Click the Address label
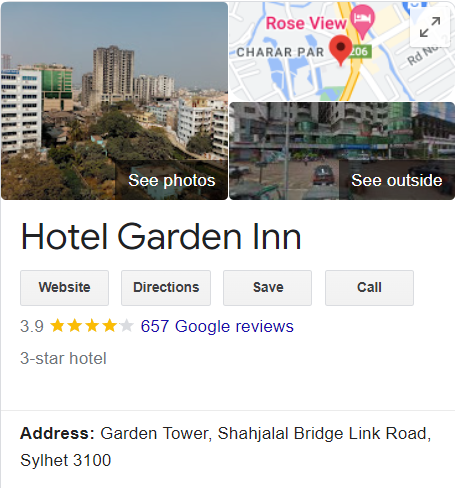Viewport: 455px width, 488px height. pos(57,433)
